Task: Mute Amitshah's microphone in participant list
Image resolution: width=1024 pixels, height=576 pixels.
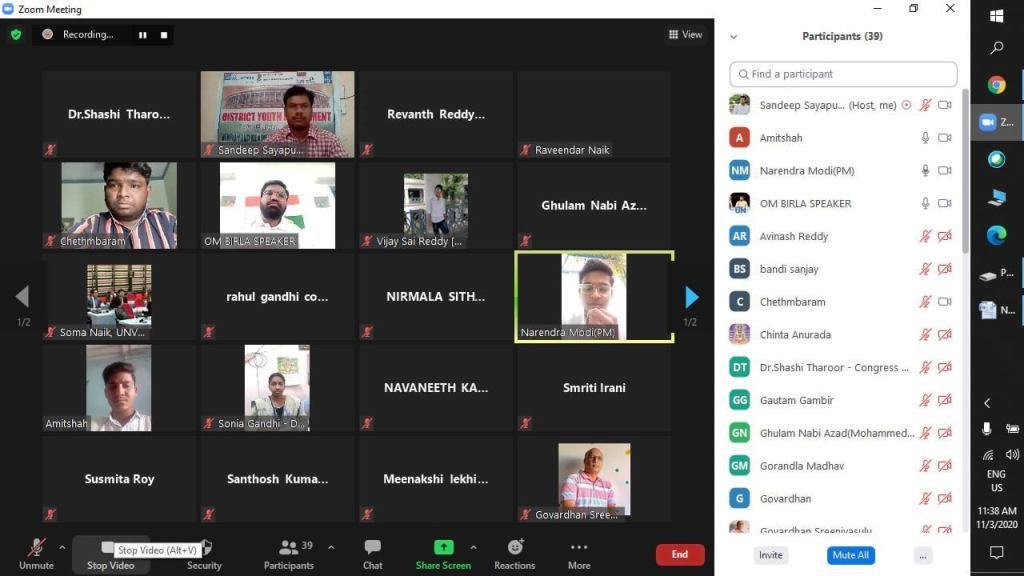Action: 925,138
